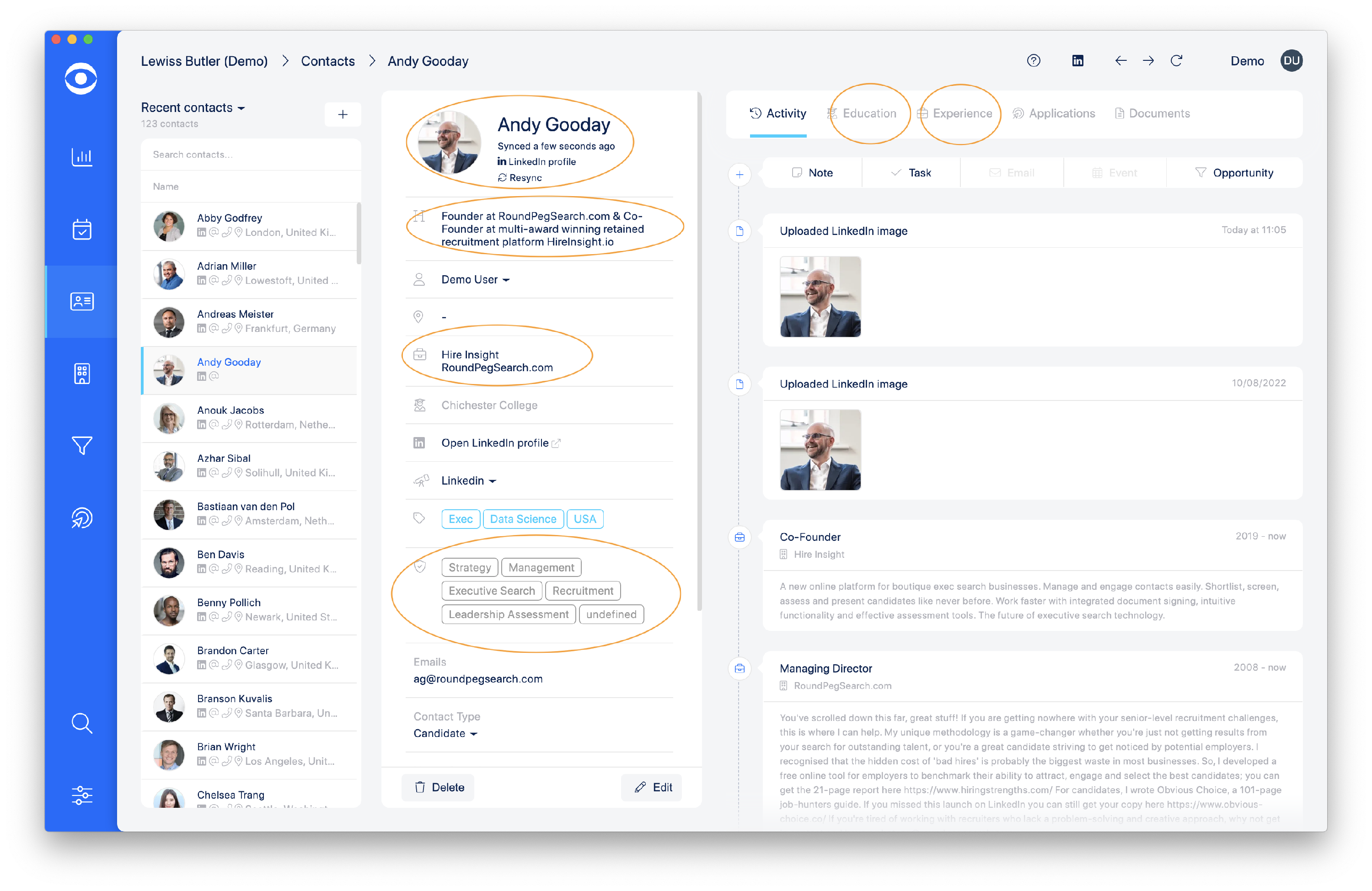Image resolution: width=1372 pixels, height=891 pixels.
Task: Open the Companies section icon in the sidebar
Action: pyautogui.click(x=82, y=373)
